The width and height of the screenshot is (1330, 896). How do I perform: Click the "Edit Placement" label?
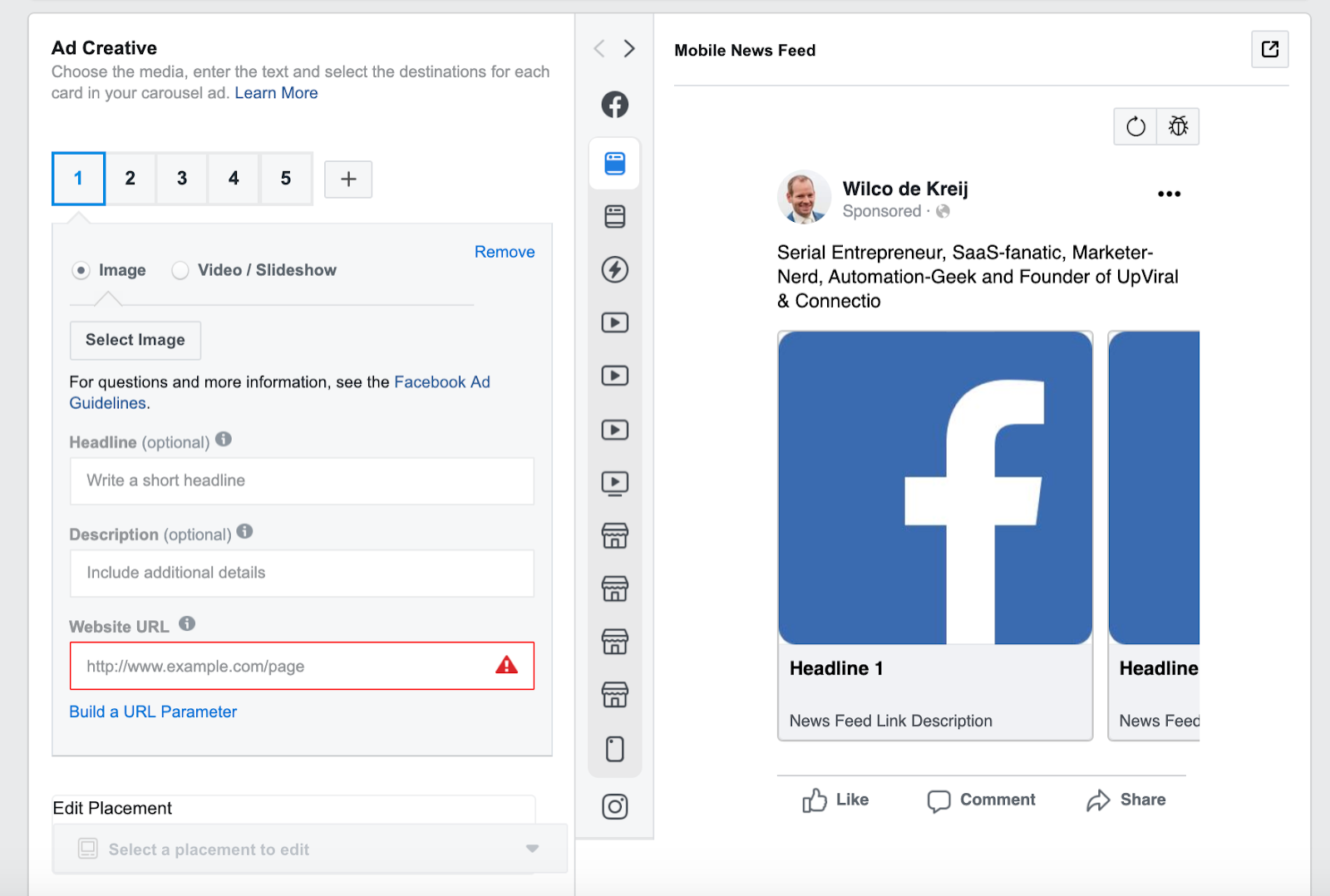click(x=112, y=808)
